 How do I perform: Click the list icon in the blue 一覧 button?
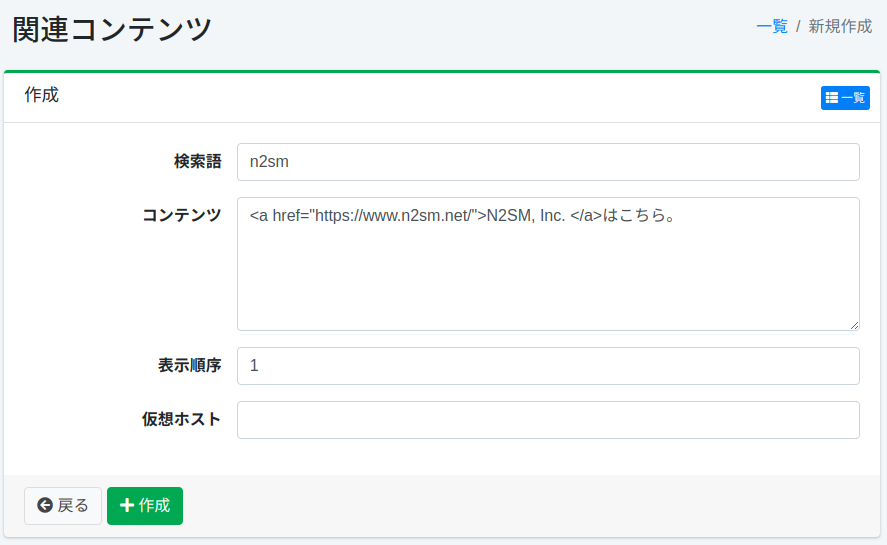click(x=831, y=98)
